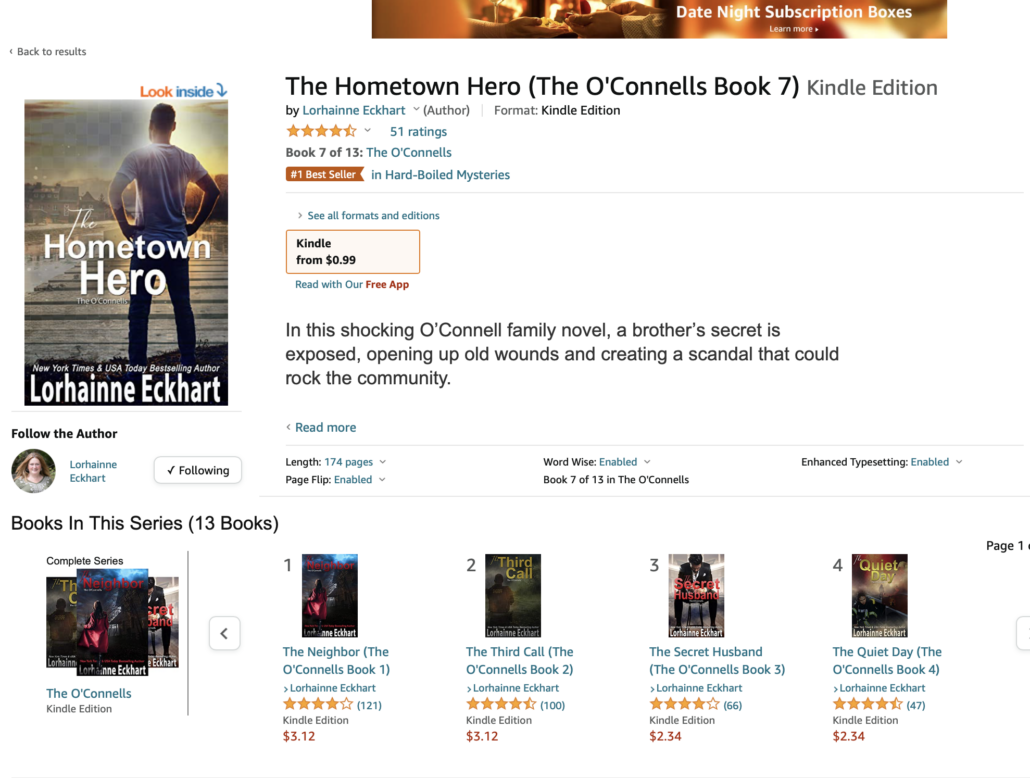Open the Hard-Boiled Mysteries category link
Viewport: 1030px width, 778px height.
point(440,175)
